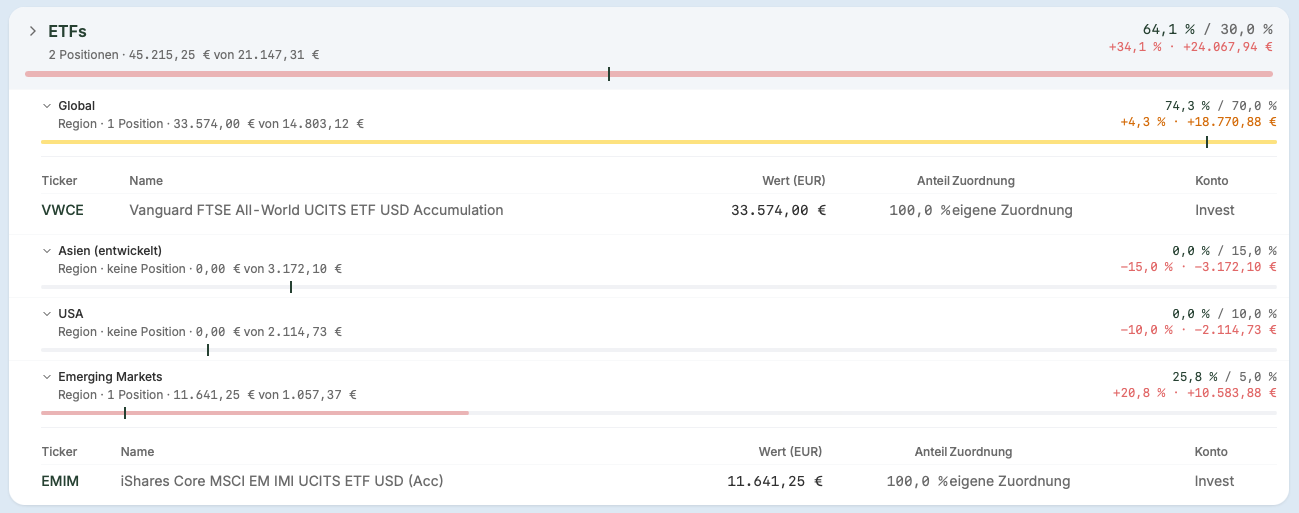The height and width of the screenshot is (513, 1299).
Task: Click the +24.067,94 € ETFs deviation
Action: point(1229,46)
